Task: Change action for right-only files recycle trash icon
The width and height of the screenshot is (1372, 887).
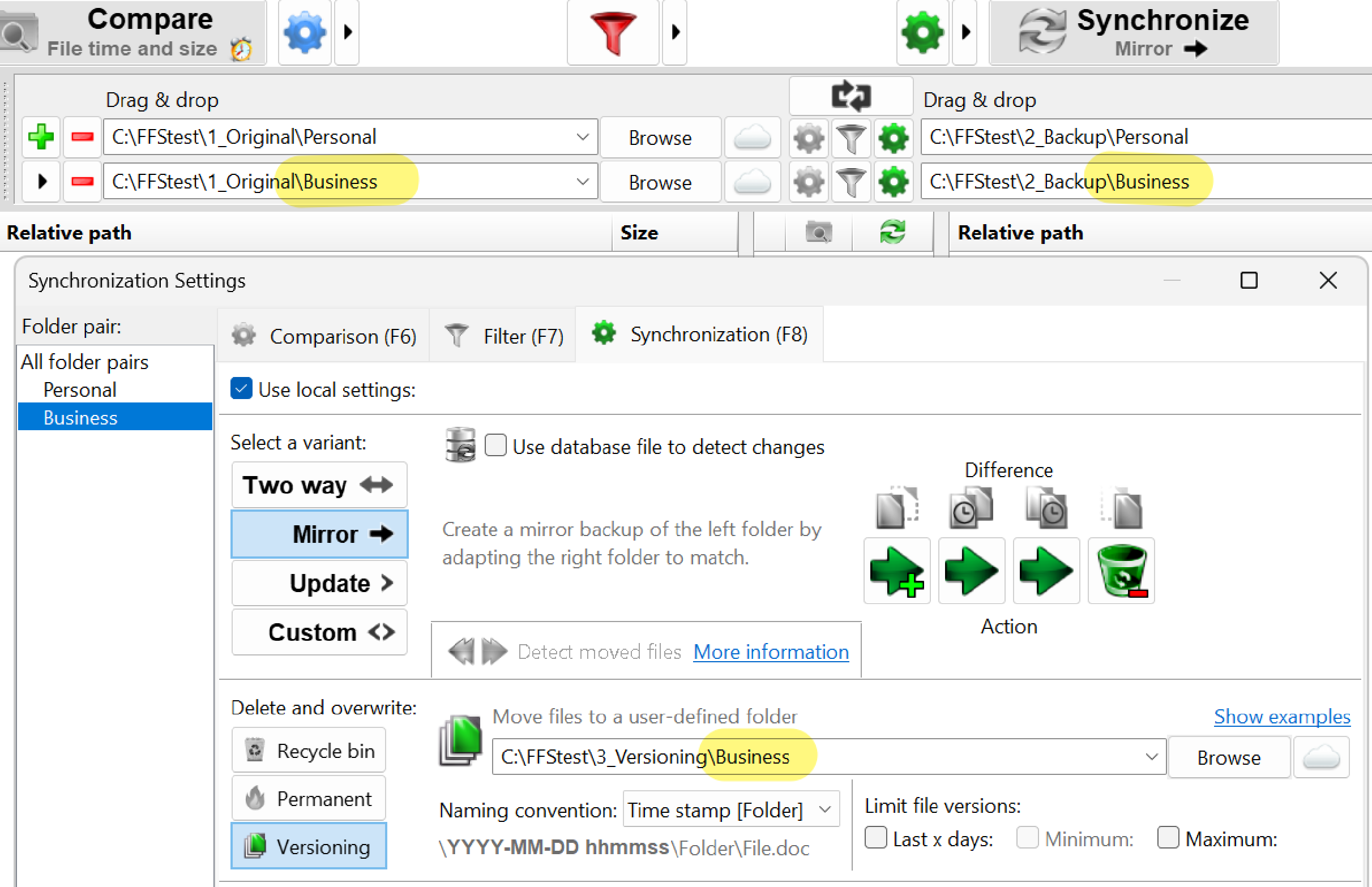Action: coord(1121,571)
